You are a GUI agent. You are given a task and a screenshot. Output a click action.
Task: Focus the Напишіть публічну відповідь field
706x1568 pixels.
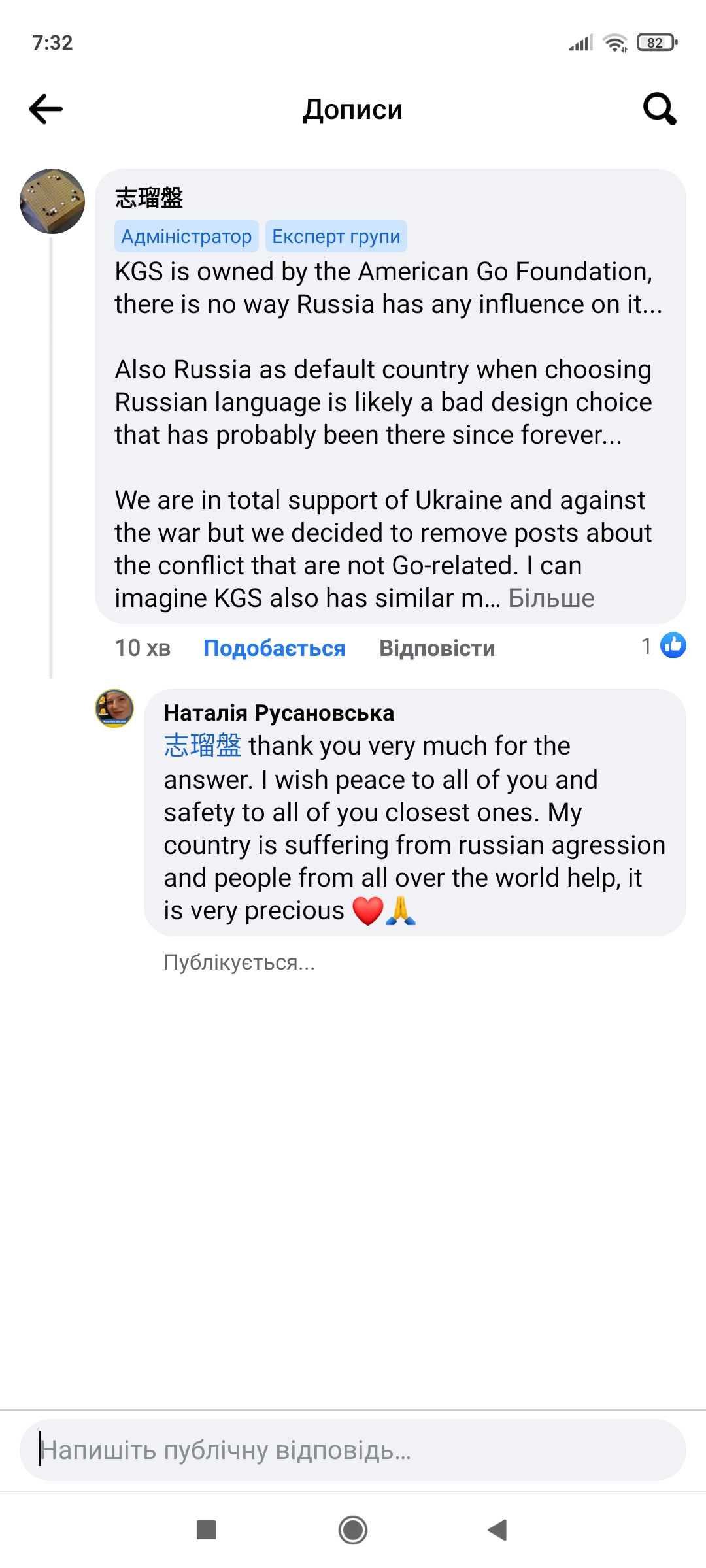(353, 1450)
